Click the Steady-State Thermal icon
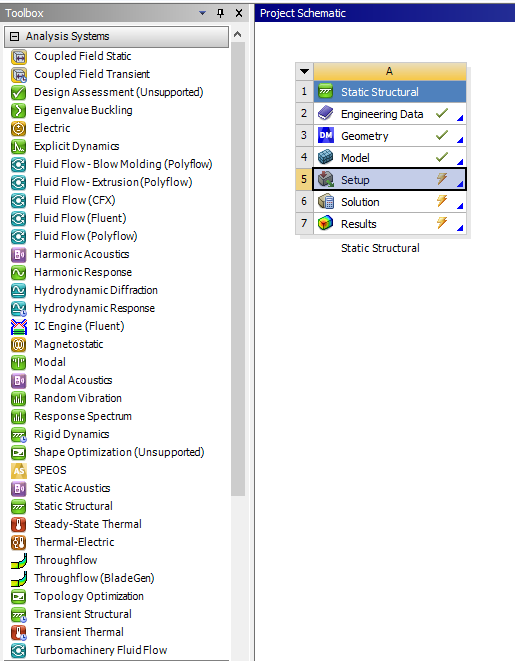Viewport: 515px width, 661px height. tap(19, 524)
